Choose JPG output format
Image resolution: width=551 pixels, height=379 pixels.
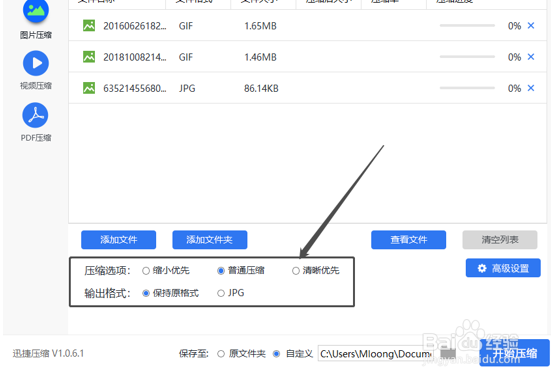[221, 293]
